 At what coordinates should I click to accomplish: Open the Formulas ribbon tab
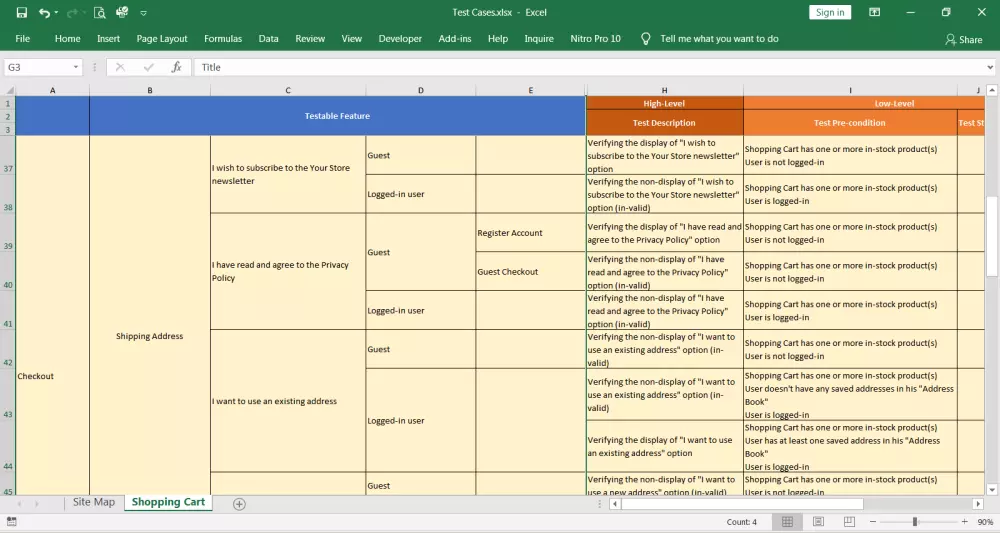pyautogui.click(x=223, y=39)
